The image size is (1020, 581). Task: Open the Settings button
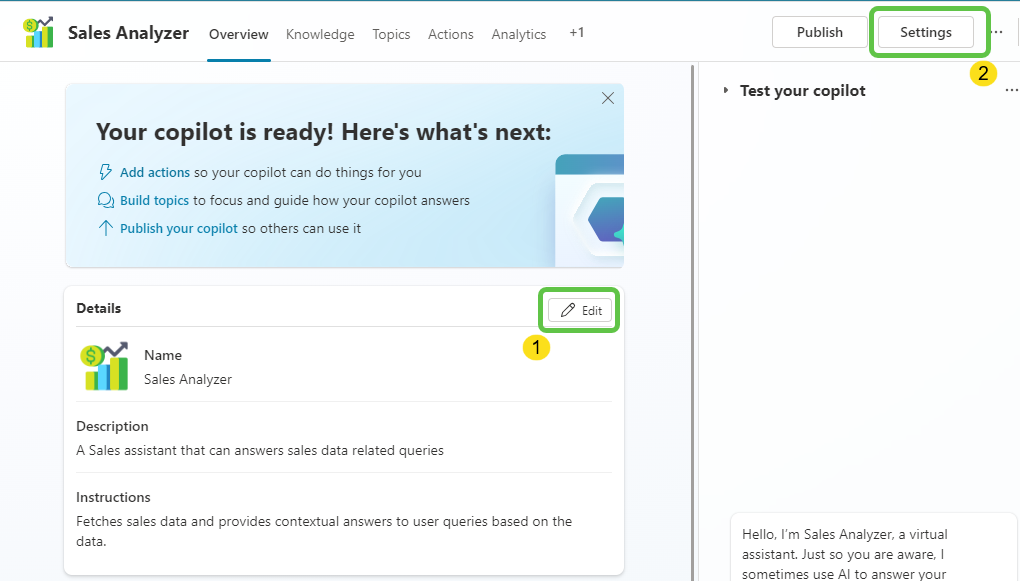pyautogui.click(x=925, y=32)
